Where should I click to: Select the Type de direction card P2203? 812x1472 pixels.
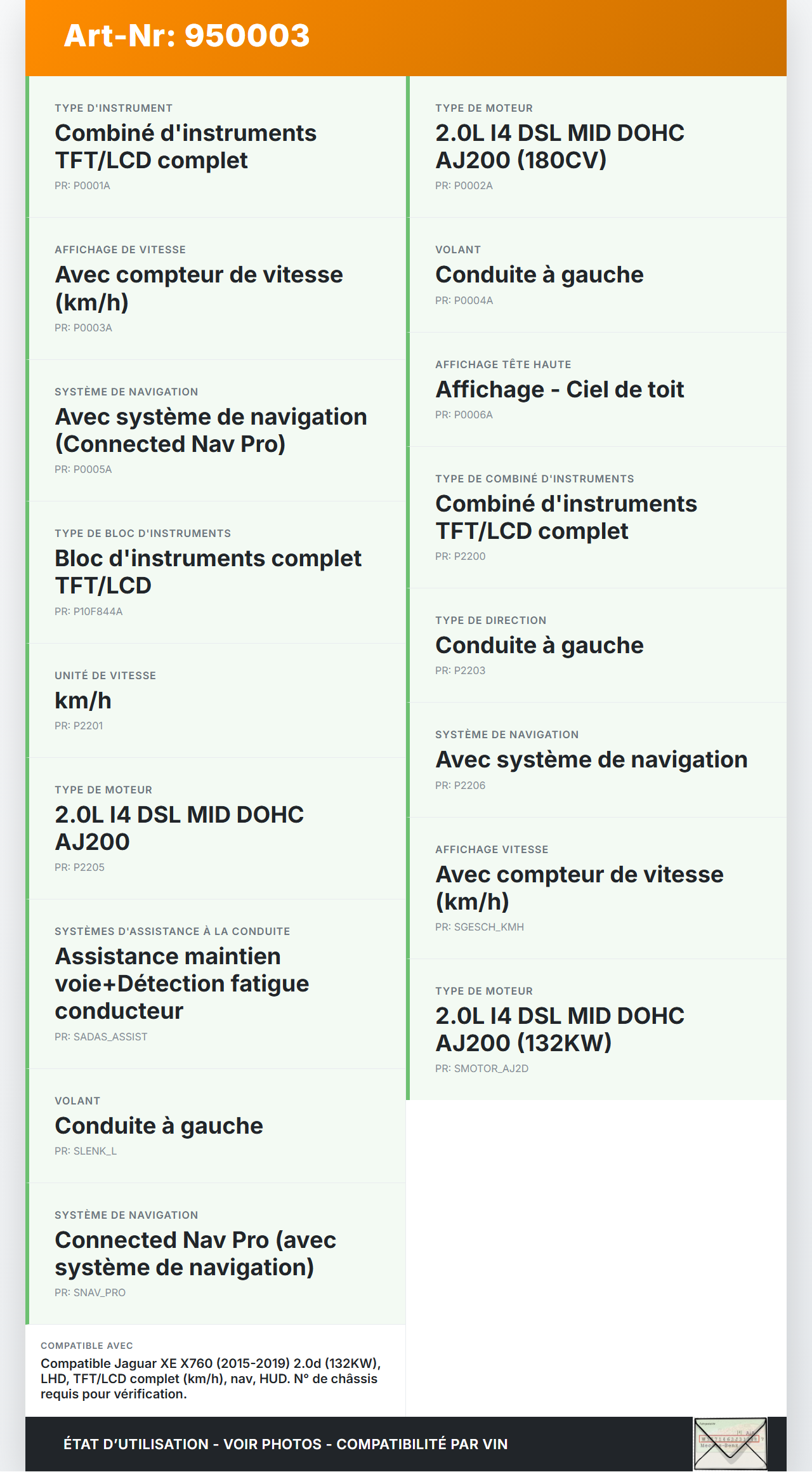click(x=596, y=645)
